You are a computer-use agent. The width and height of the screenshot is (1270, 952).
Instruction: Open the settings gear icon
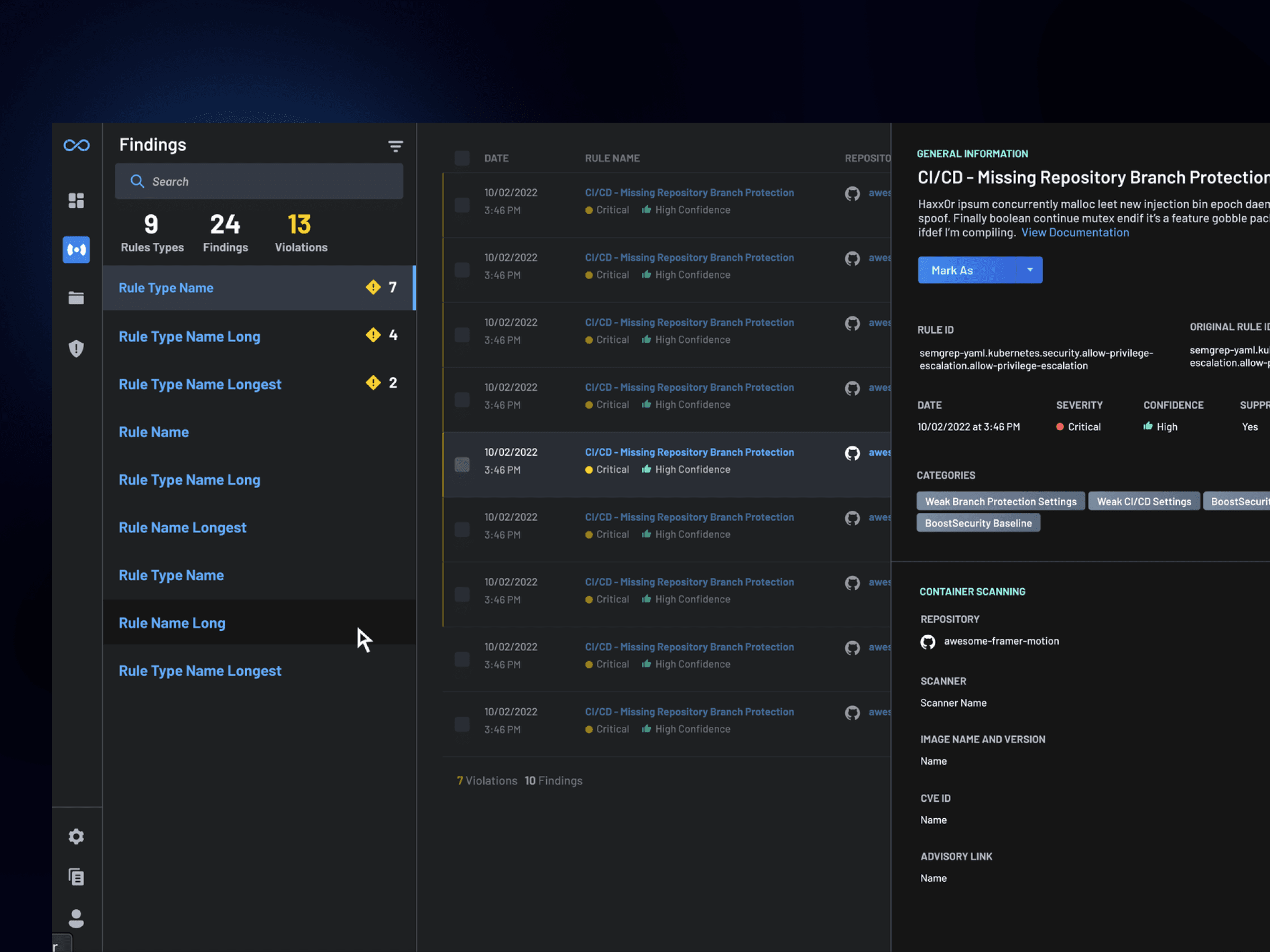tap(76, 836)
